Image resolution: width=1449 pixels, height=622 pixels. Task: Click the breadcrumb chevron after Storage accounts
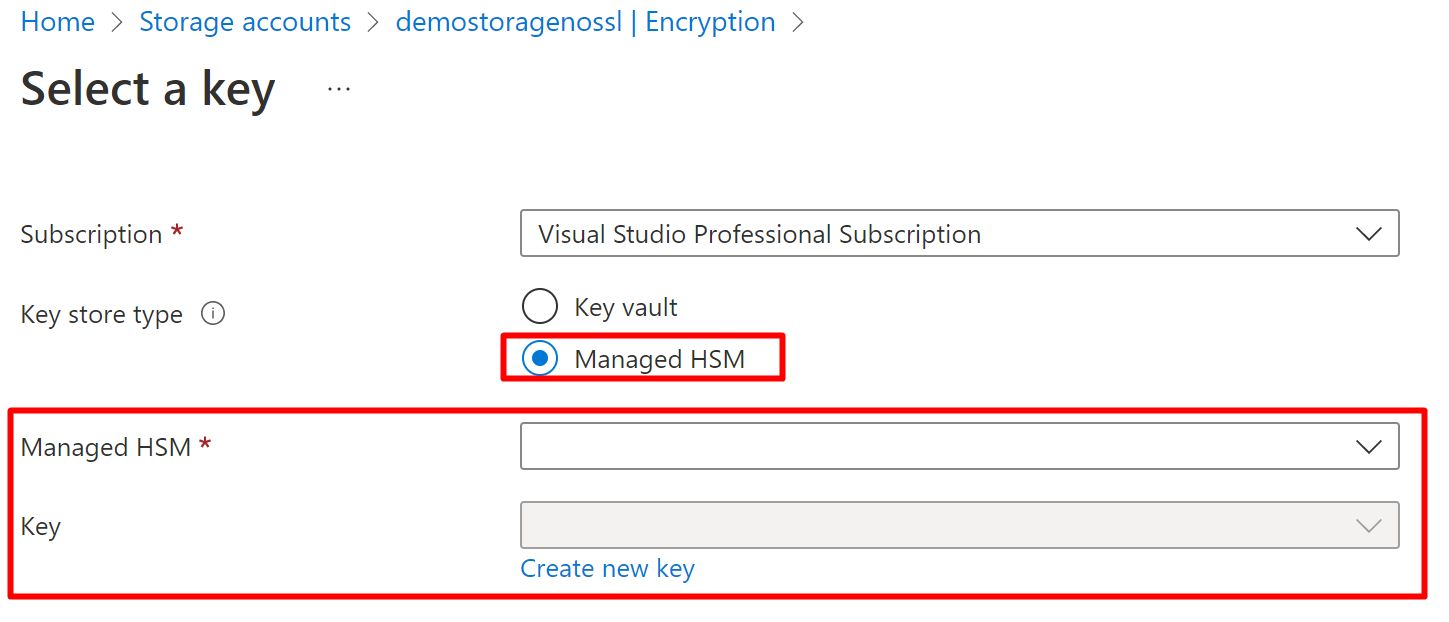pos(374,22)
